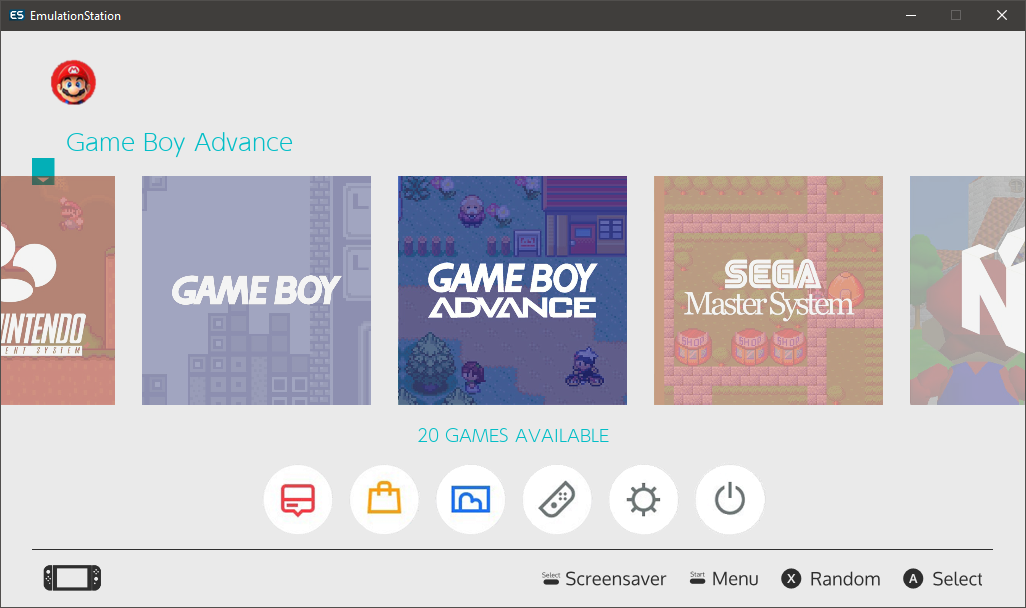Open the red news message icon
1026x608 pixels.
click(x=298, y=499)
